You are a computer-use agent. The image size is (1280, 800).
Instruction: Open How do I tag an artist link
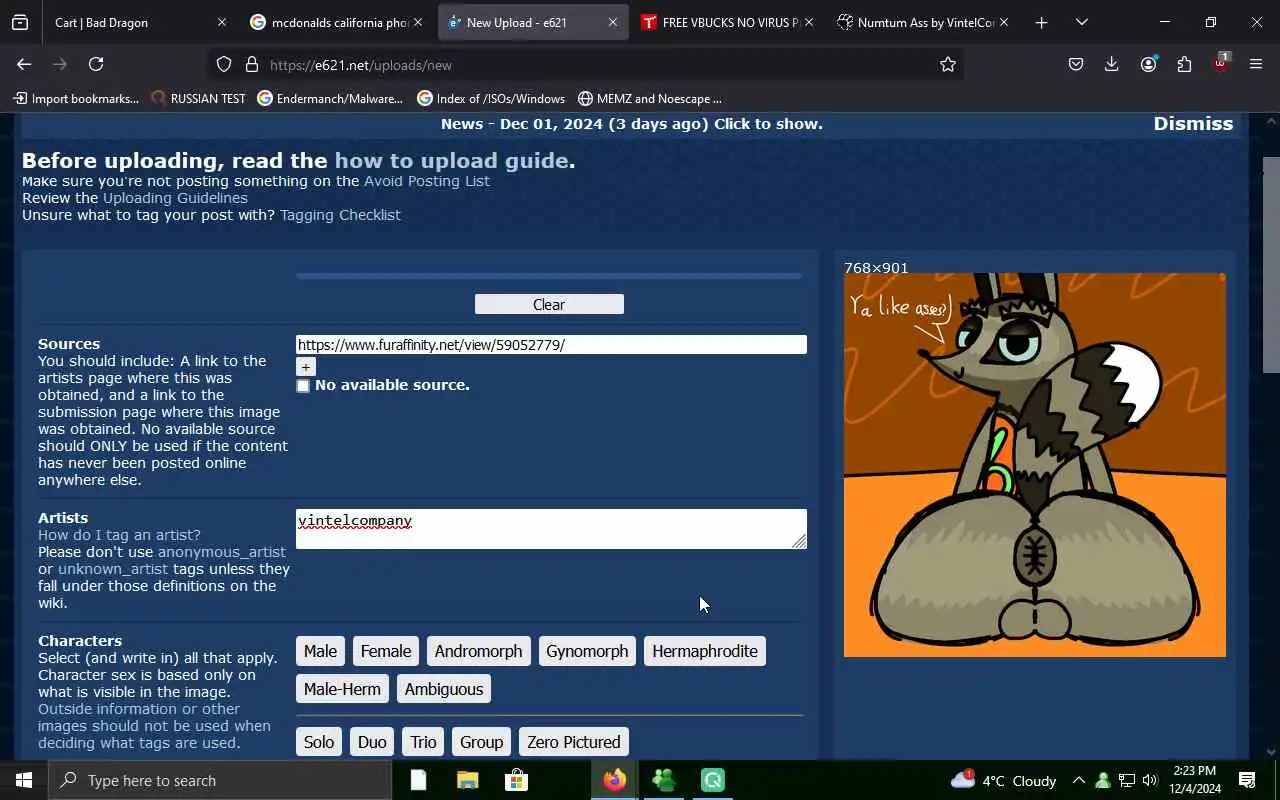click(119, 535)
